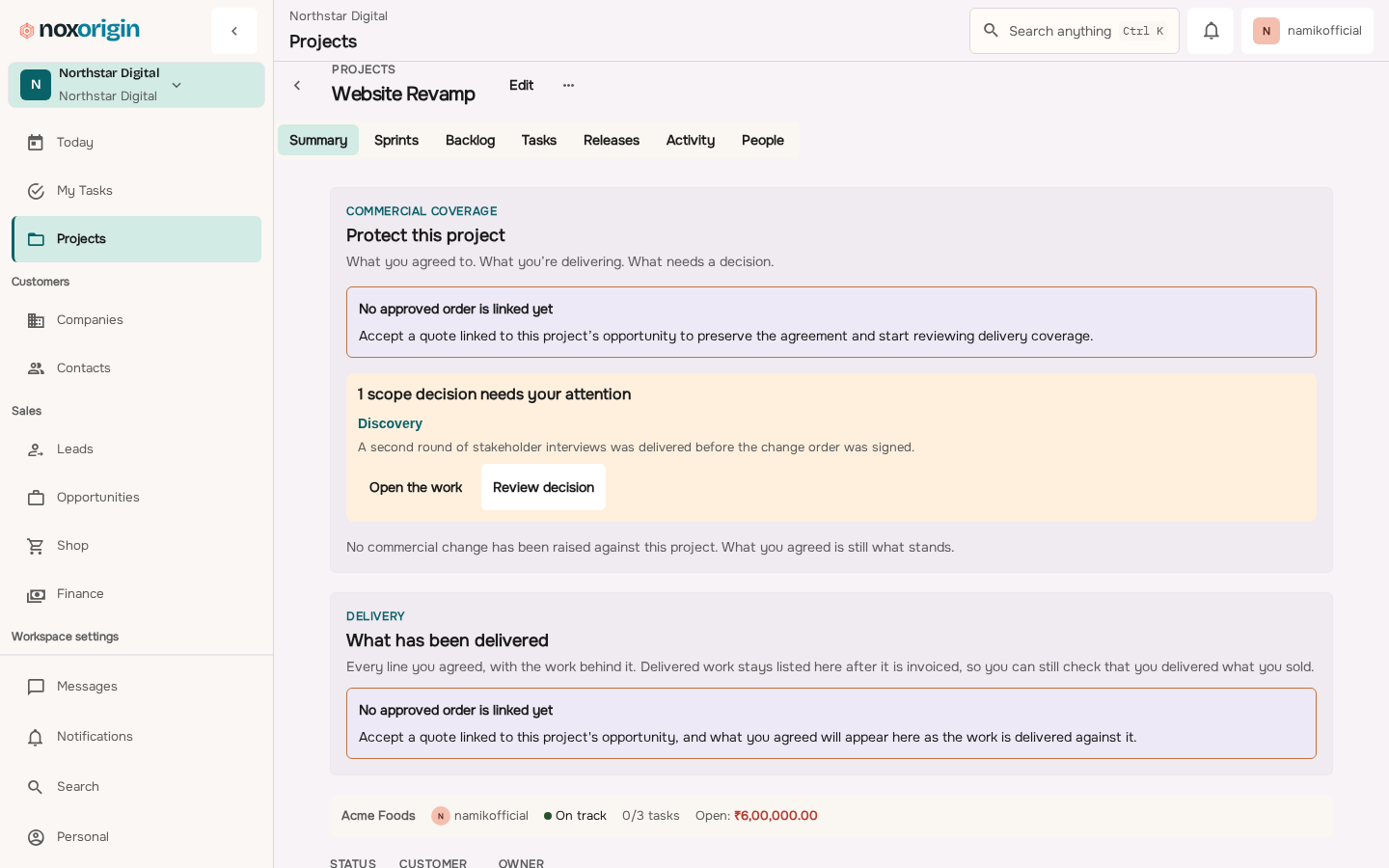Open the namikofficial account menu
This screenshot has height=868, width=1389.
click(1307, 31)
